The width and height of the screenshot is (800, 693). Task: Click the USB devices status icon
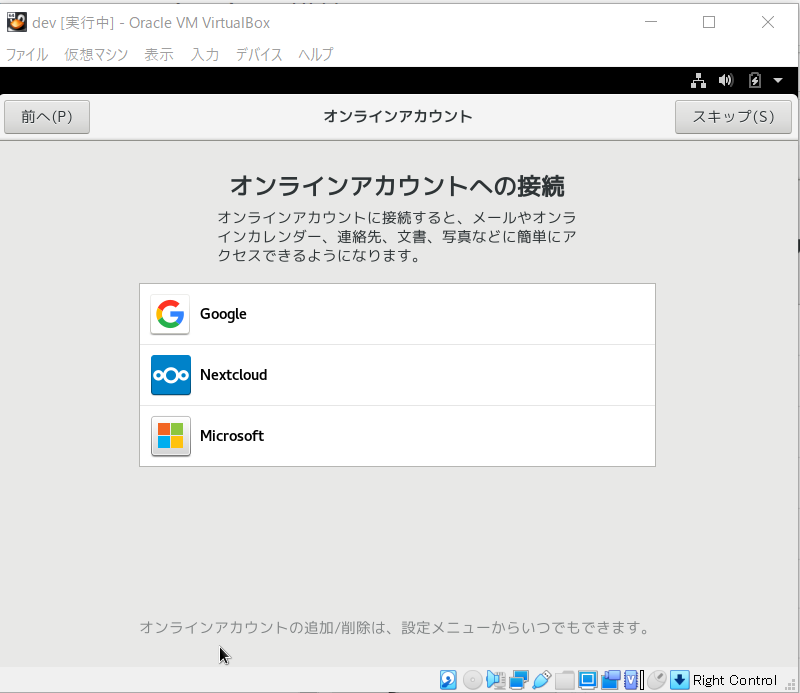(541, 680)
